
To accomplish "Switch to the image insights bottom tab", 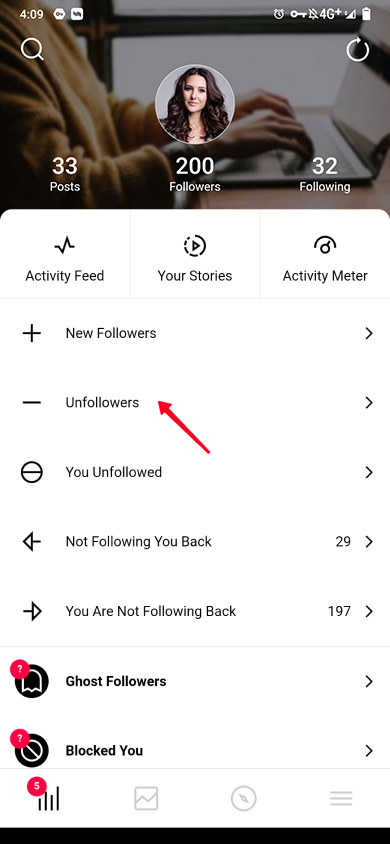I will [x=146, y=798].
